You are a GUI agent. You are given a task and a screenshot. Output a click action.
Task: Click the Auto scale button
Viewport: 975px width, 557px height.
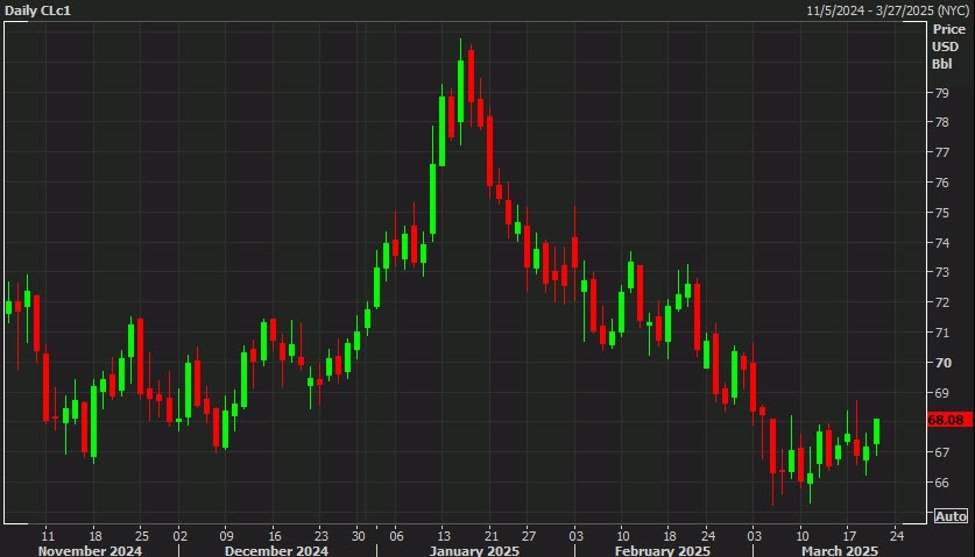950,516
